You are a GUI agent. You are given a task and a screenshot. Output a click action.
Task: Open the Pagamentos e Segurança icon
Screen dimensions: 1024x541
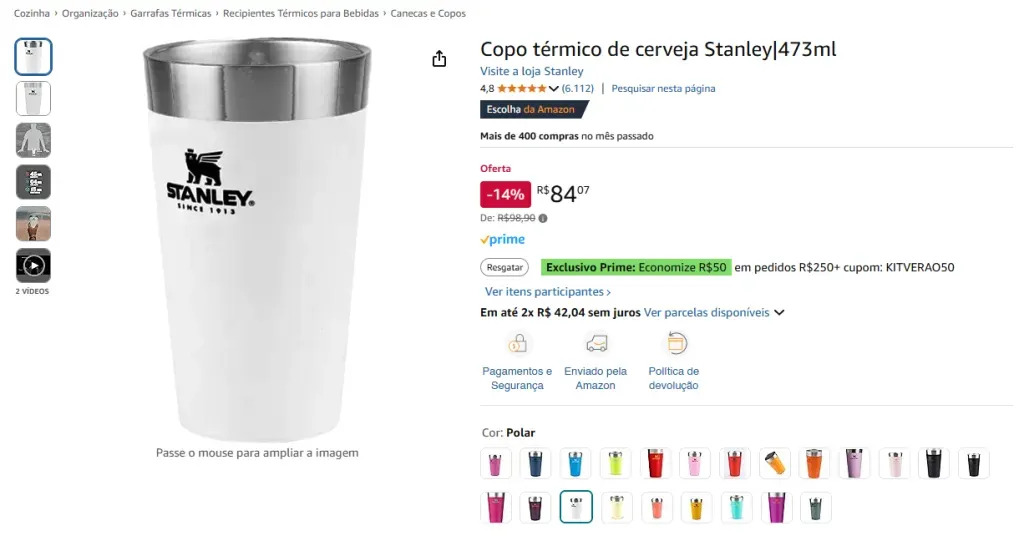click(x=517, y=344)
